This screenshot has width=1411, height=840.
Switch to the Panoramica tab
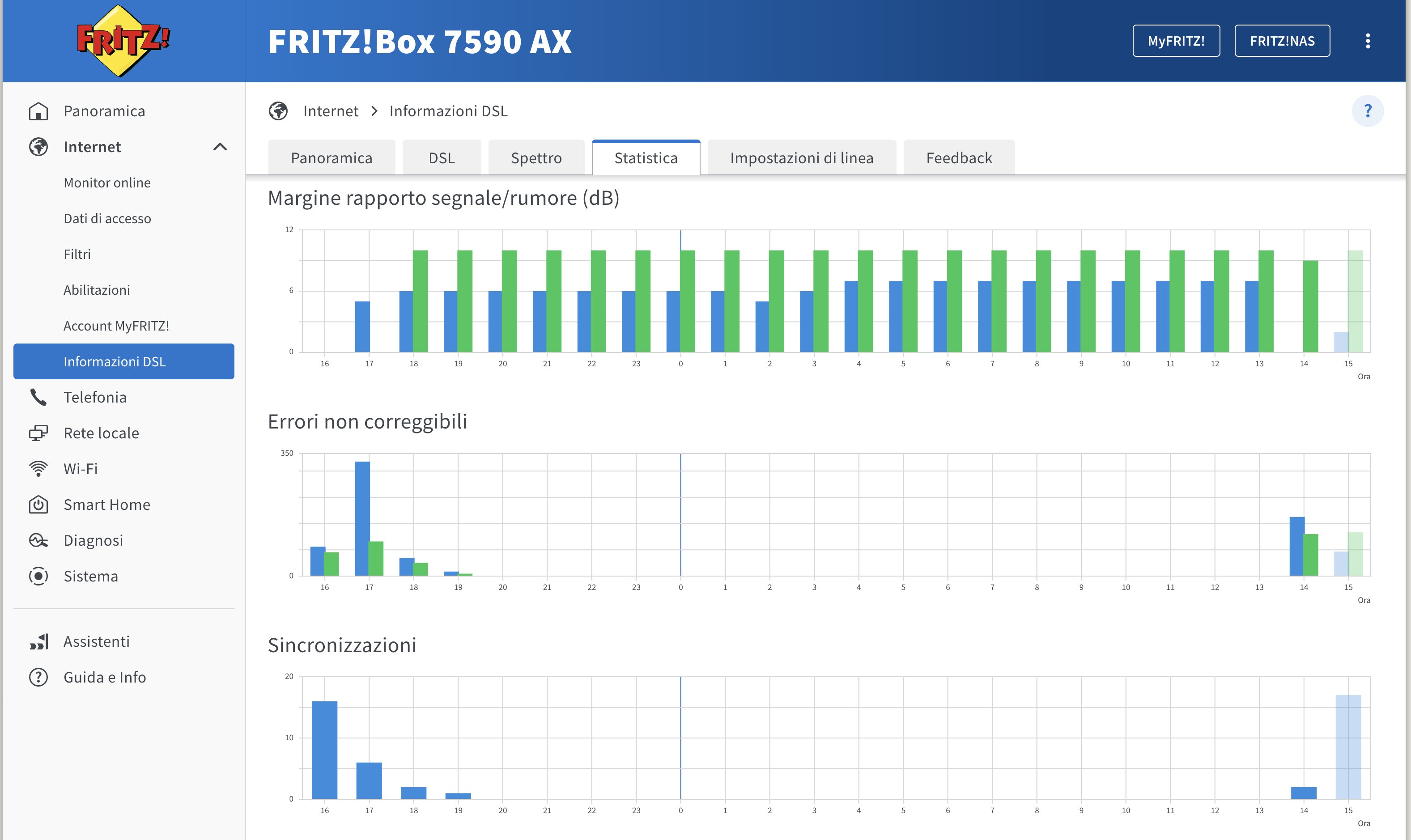331,158
